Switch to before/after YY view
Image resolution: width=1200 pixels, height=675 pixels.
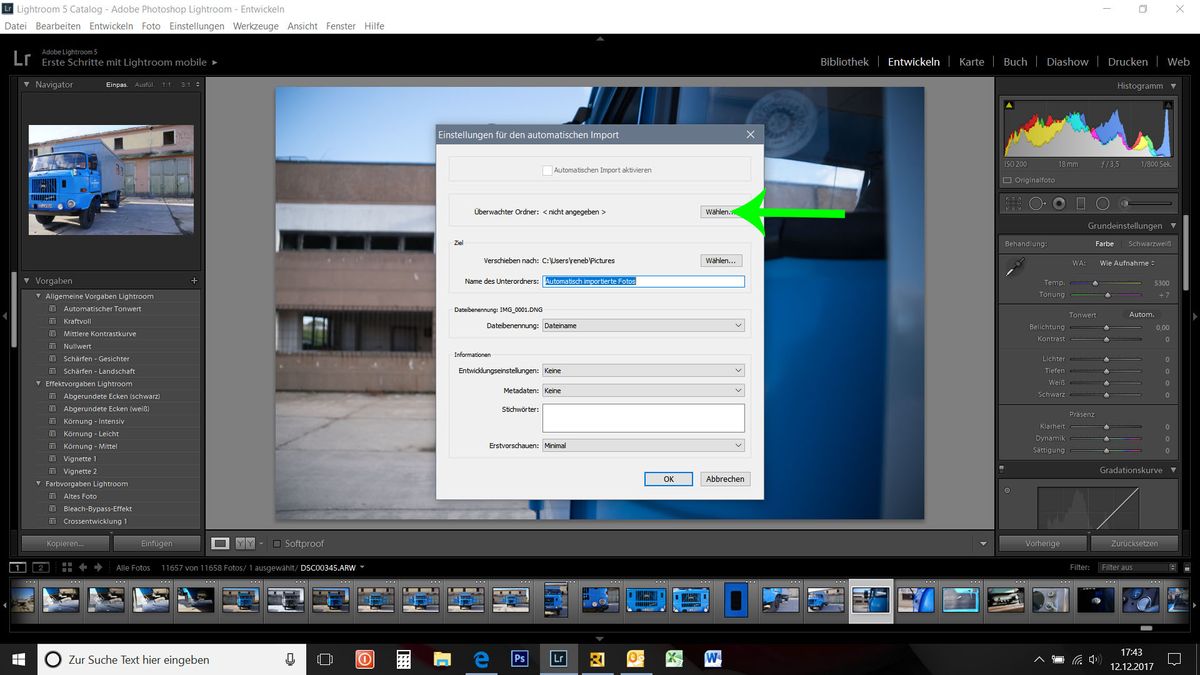246,543
